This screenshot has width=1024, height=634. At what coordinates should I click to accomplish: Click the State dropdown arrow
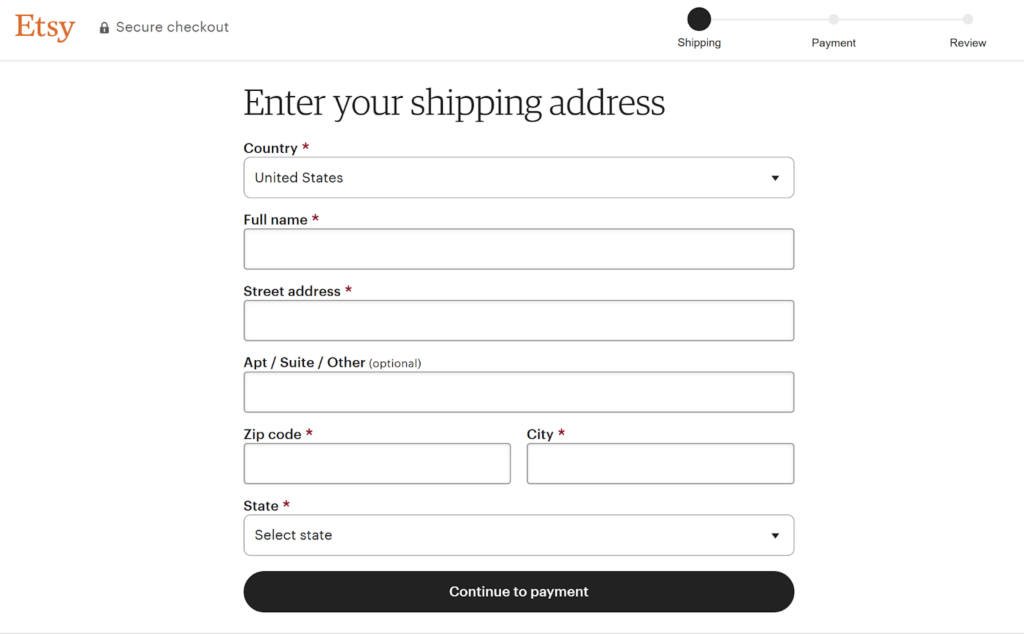click(x=775, y=535)
